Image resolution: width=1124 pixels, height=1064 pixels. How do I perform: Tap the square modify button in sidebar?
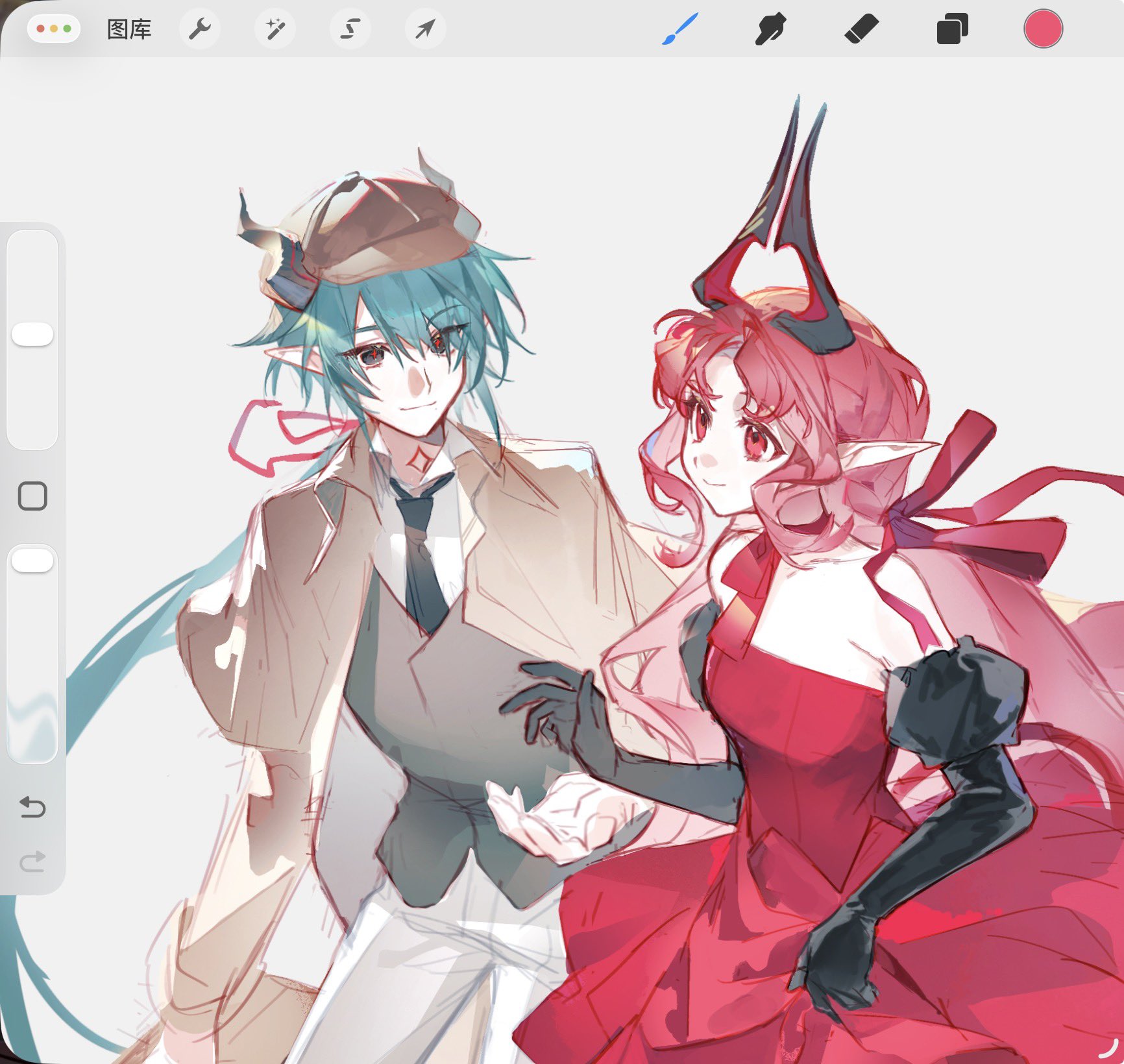[x=32, y=496]
